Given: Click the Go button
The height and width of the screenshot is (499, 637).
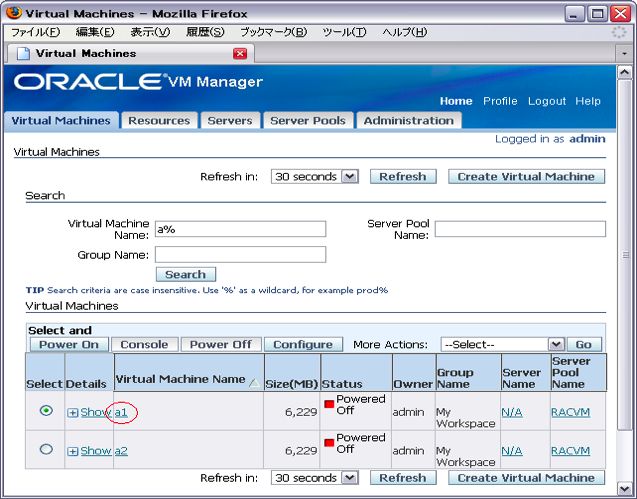Looking at the screenshot, I should 584,345.
